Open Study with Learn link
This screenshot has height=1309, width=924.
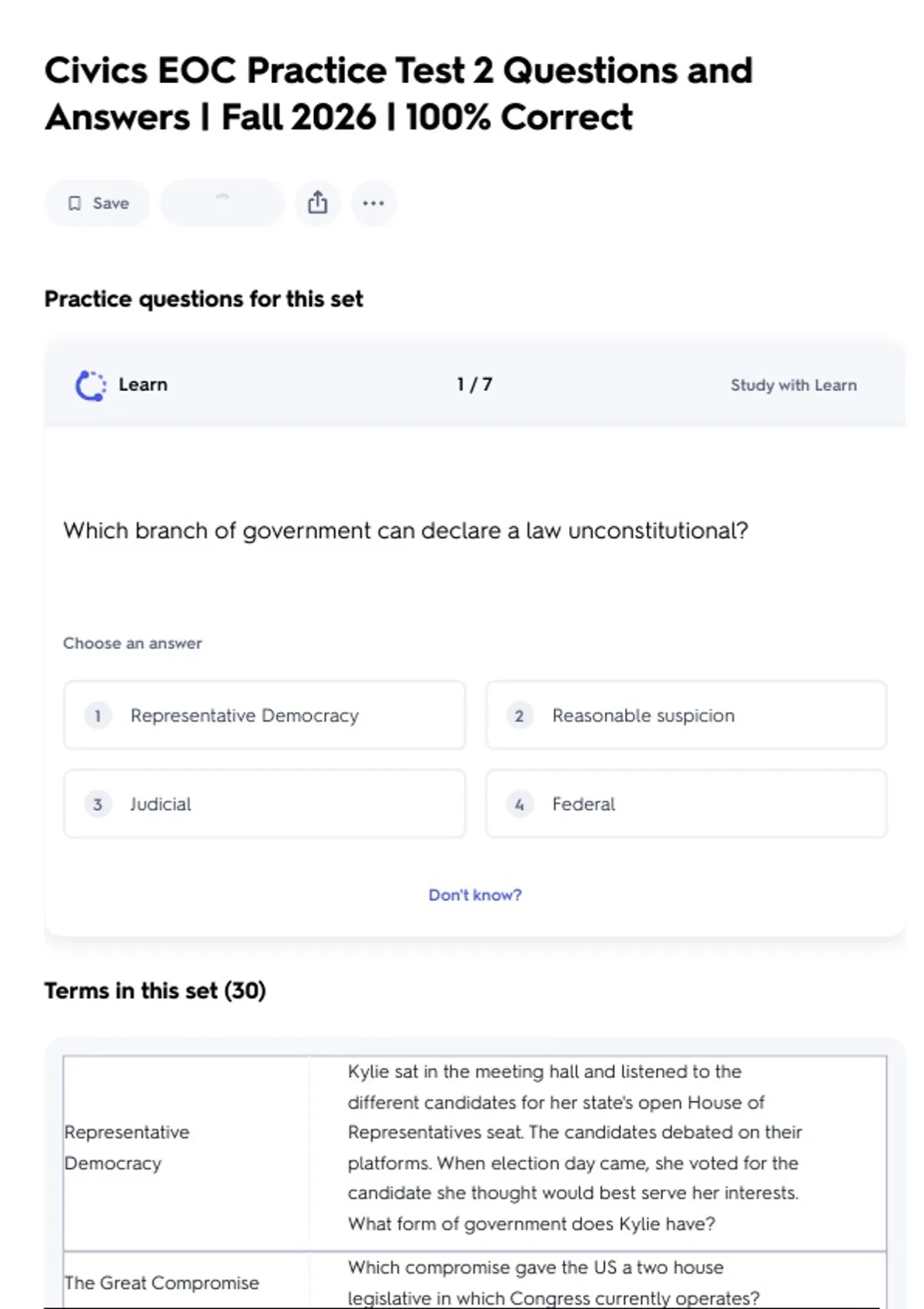coord(793,385)
